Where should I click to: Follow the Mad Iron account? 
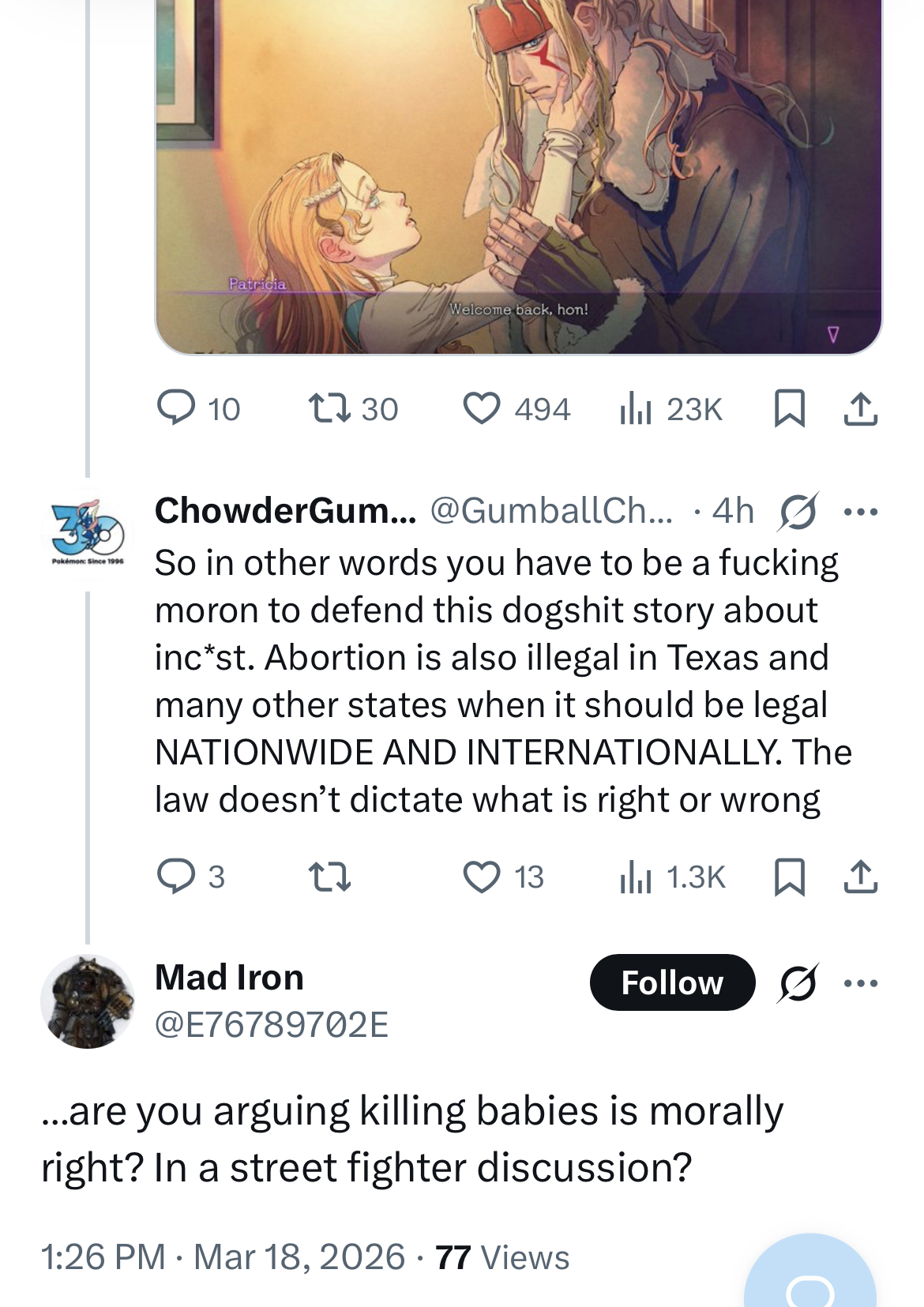[x=672, y=983]
